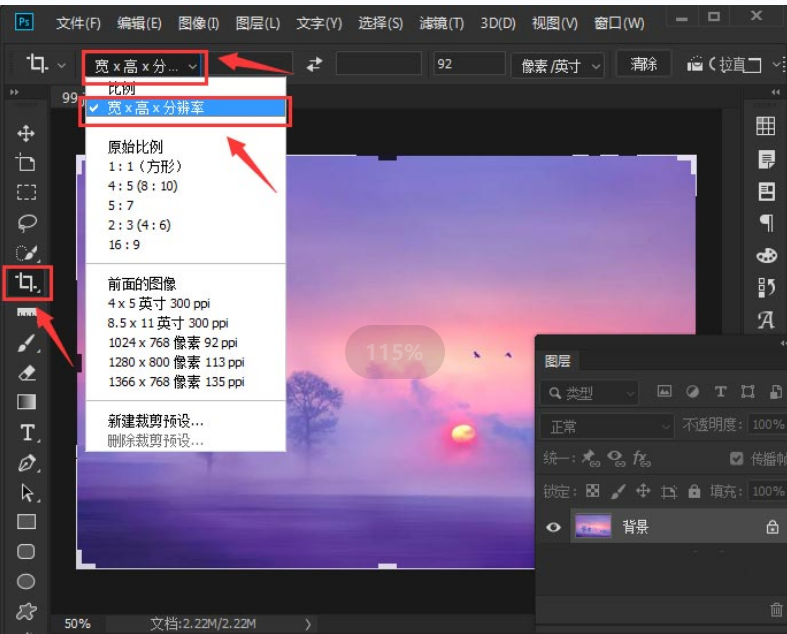The image size is (787, 634).
Task: Open the 类型 layer filter dropdown
Action: click(x=589, y=393)
